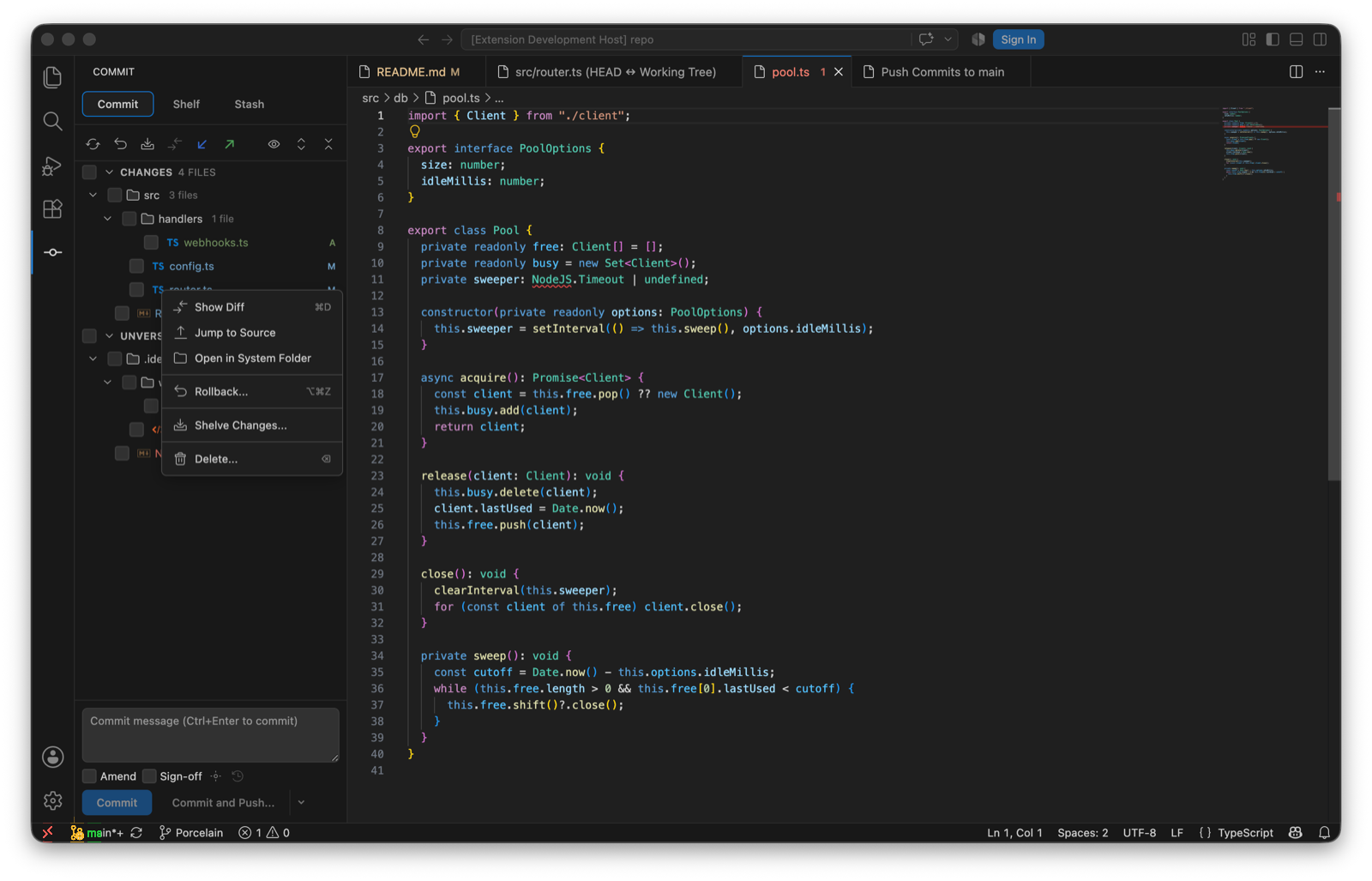Open the Commit and Push dropdown arrow

click(301, 803)
